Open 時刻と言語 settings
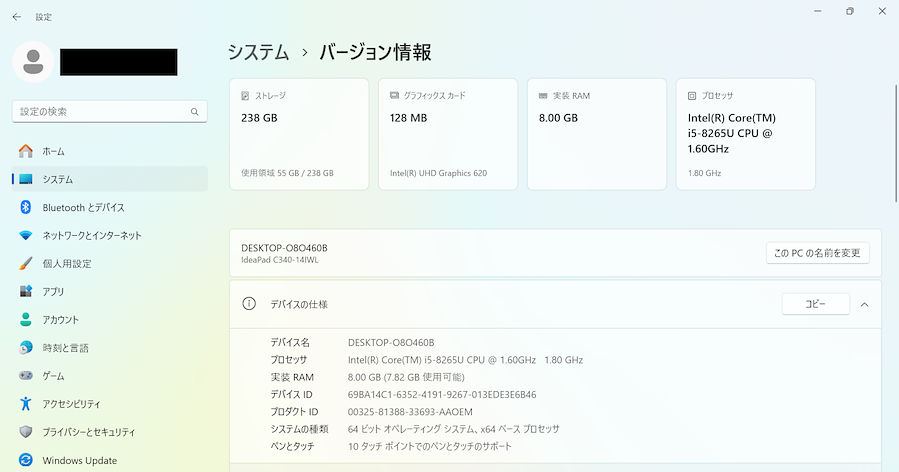 click(x=65, y=348)
